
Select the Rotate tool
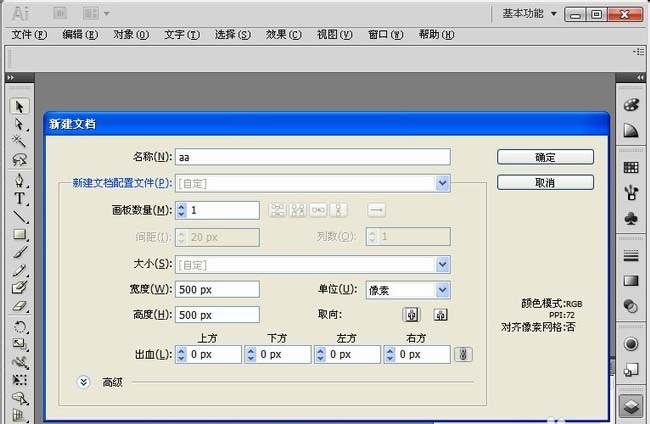tap(19, 327)
